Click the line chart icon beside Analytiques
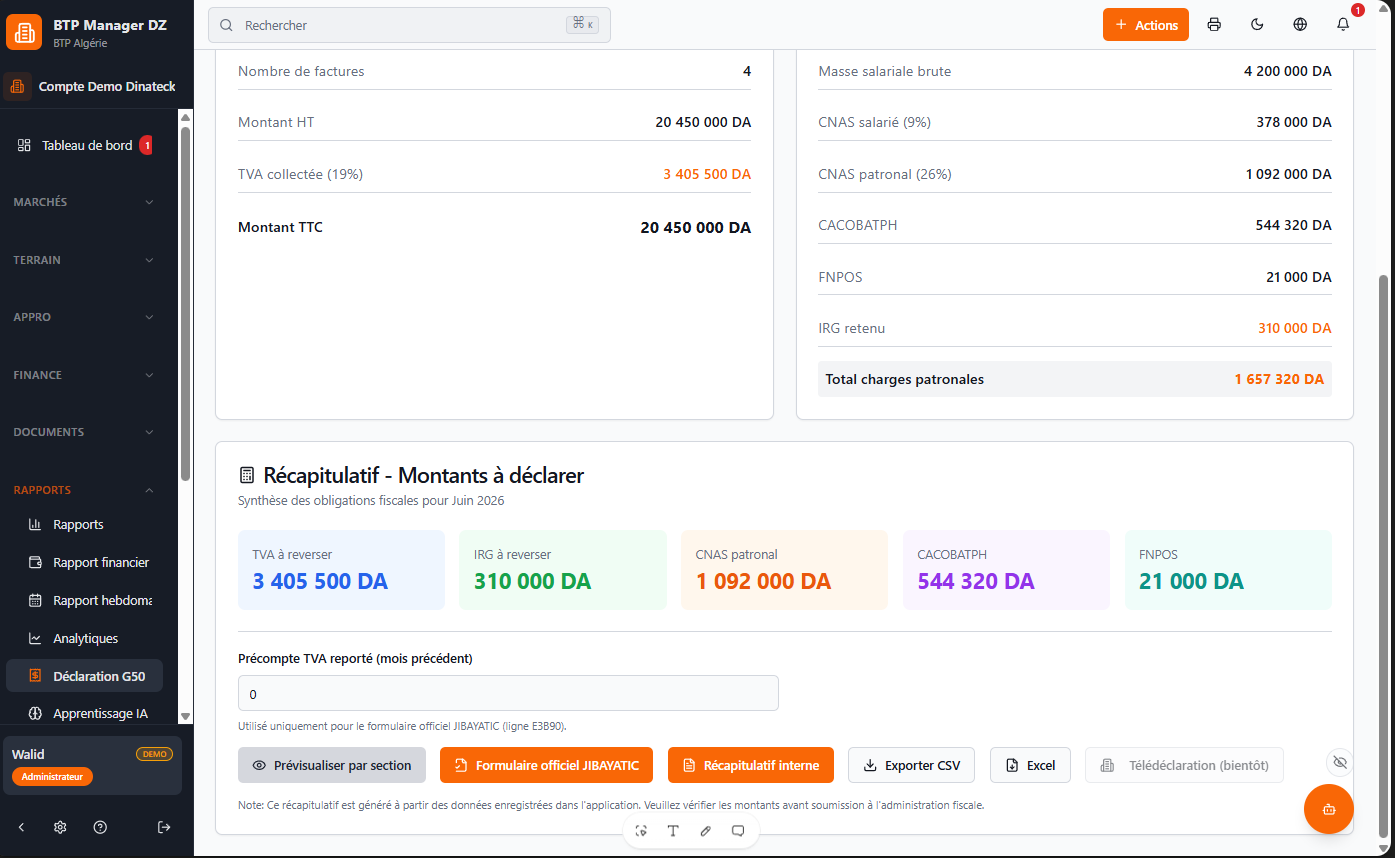The width and height of the screenshot is (1395, 858). [x=34, y=638]
